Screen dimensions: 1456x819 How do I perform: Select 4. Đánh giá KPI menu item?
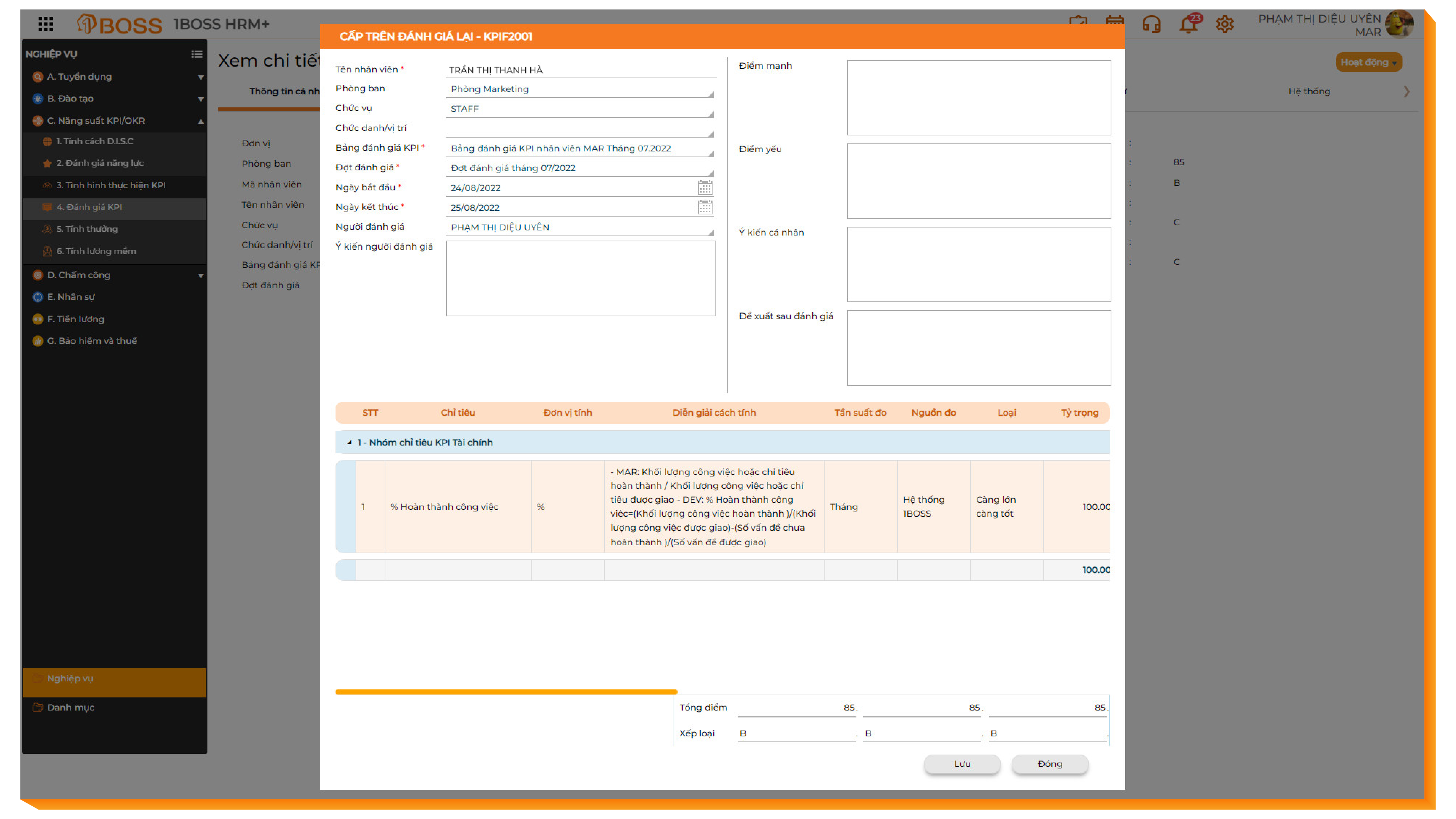tap(89, 207)
